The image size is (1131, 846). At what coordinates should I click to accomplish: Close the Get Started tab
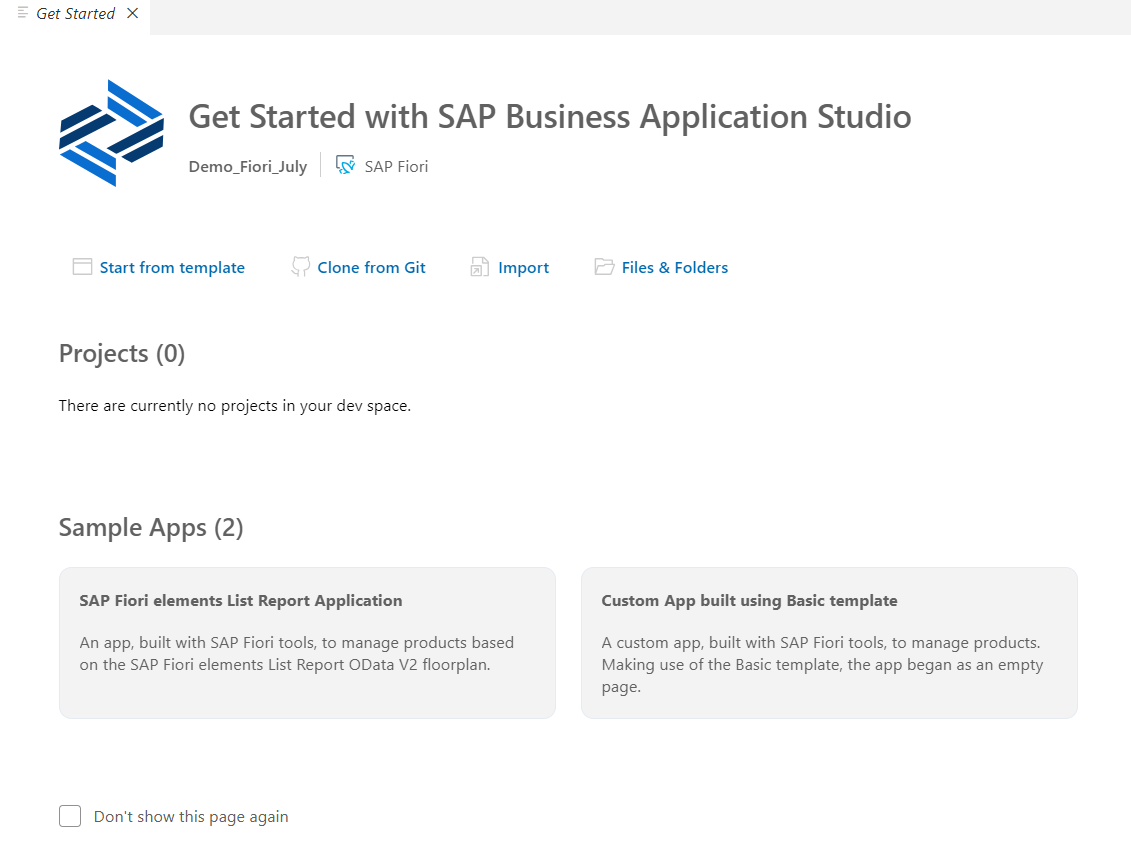[x=132, y=13]
